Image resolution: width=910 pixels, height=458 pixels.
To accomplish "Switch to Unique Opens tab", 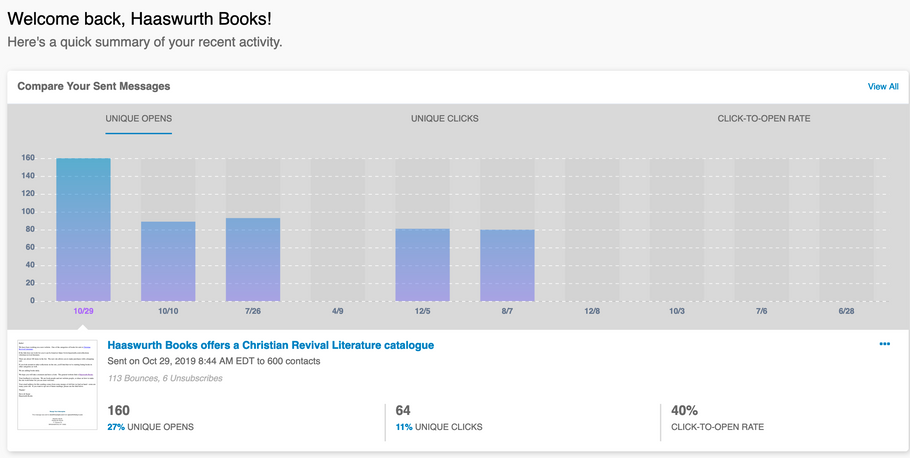I will (139, 119).
